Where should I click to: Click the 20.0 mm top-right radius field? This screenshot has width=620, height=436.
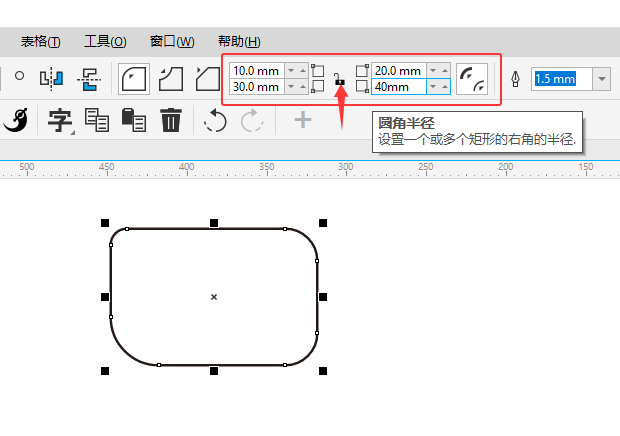coord(399,71)
